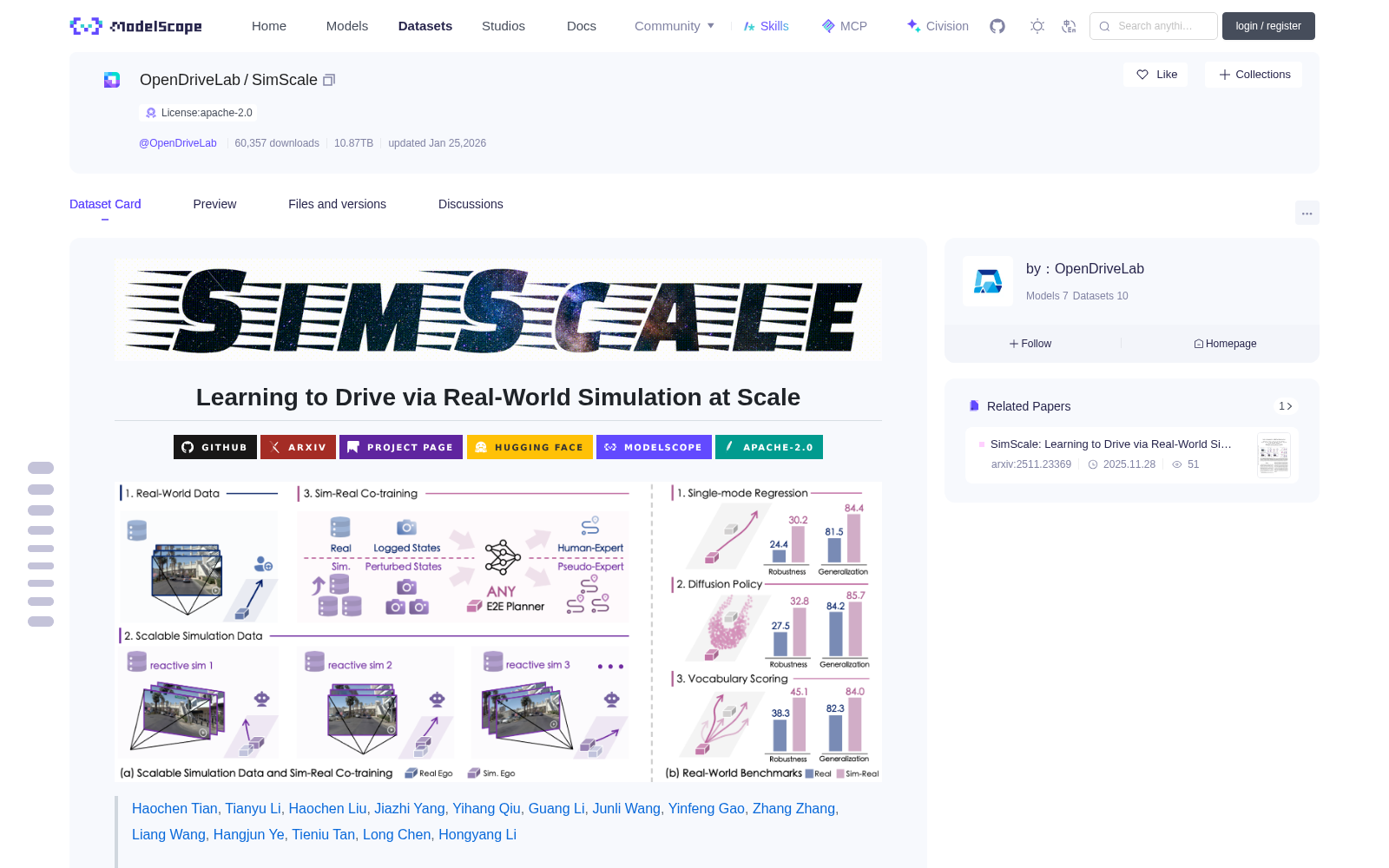Viewport: 1389px width, 868px height.
Task: Add dataset to Collections
Action: [x=1254, y=75]
